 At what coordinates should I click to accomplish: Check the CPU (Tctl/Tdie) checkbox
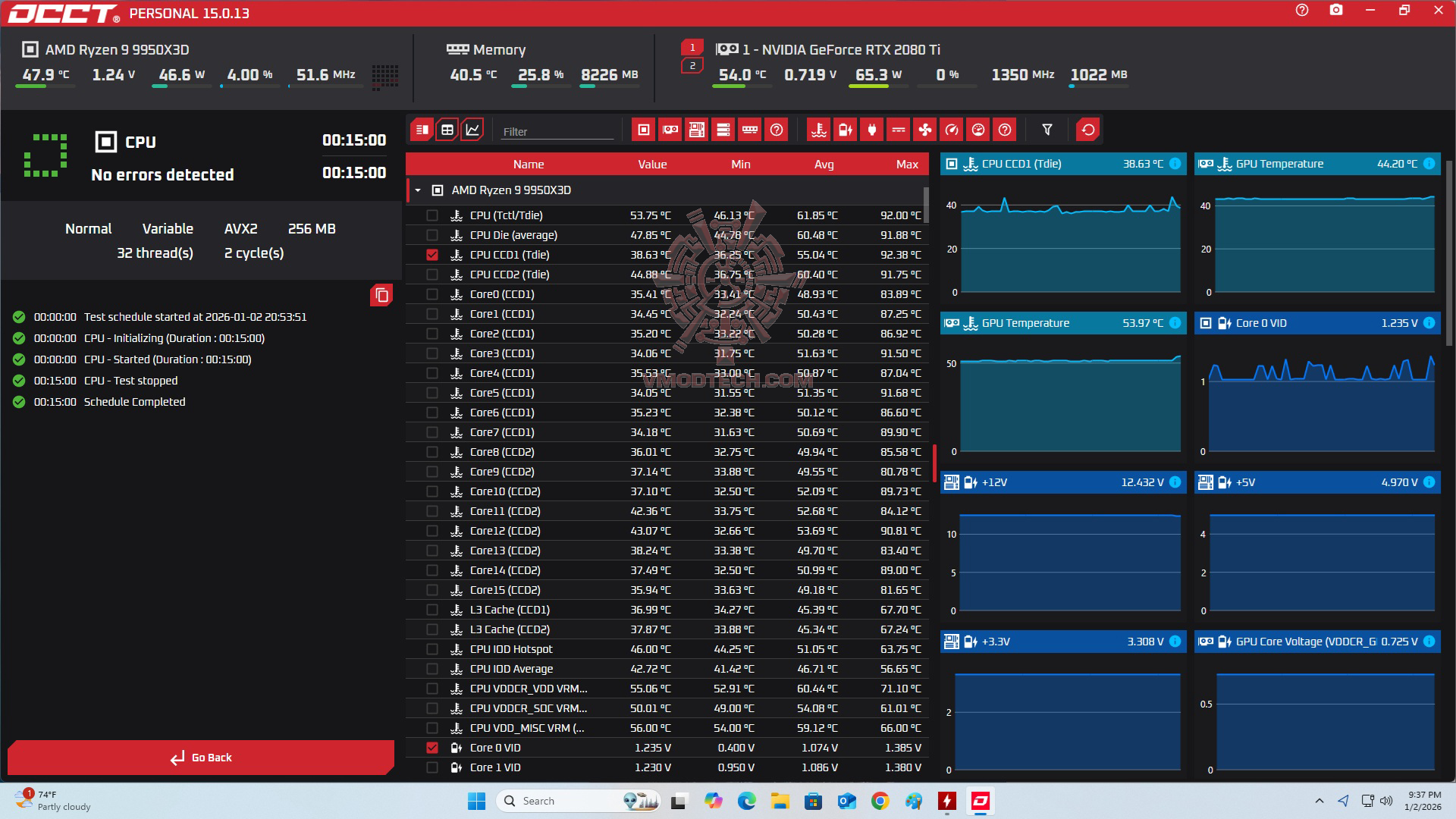[432, 215]
